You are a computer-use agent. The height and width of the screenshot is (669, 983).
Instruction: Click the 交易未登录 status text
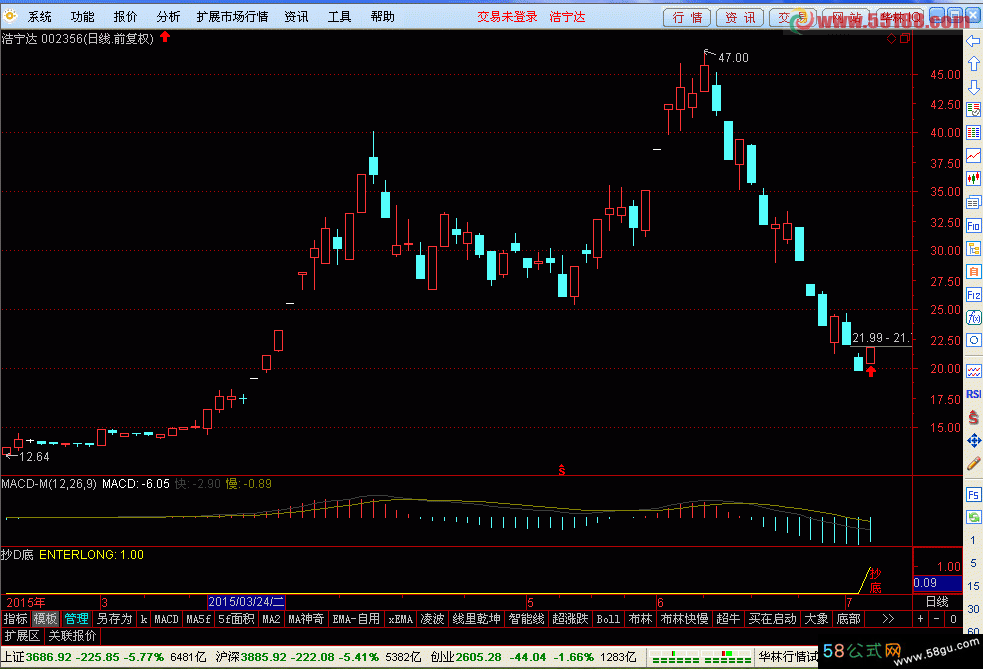507,17
